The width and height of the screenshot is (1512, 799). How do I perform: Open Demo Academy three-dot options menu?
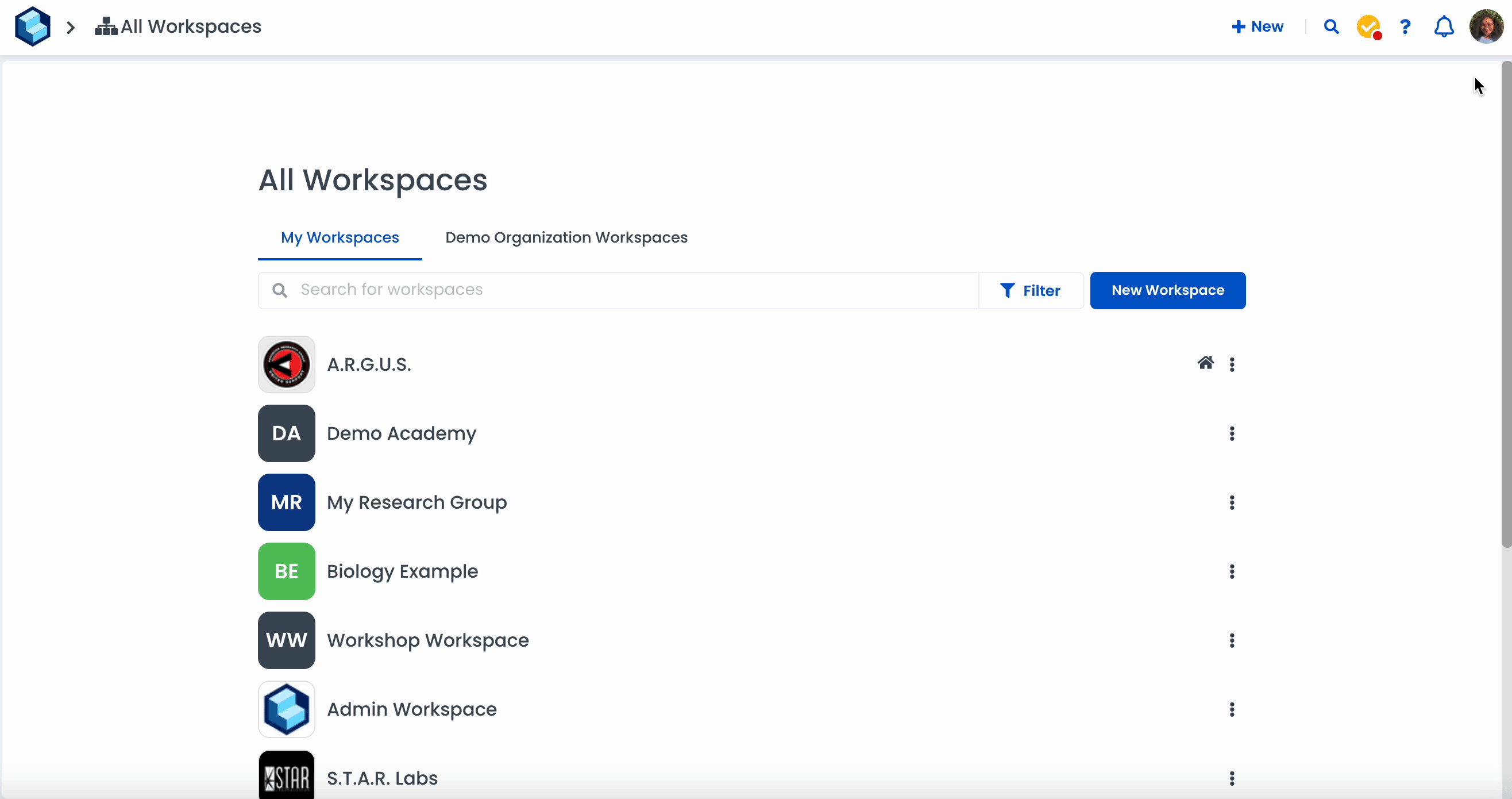(1232, 433)
